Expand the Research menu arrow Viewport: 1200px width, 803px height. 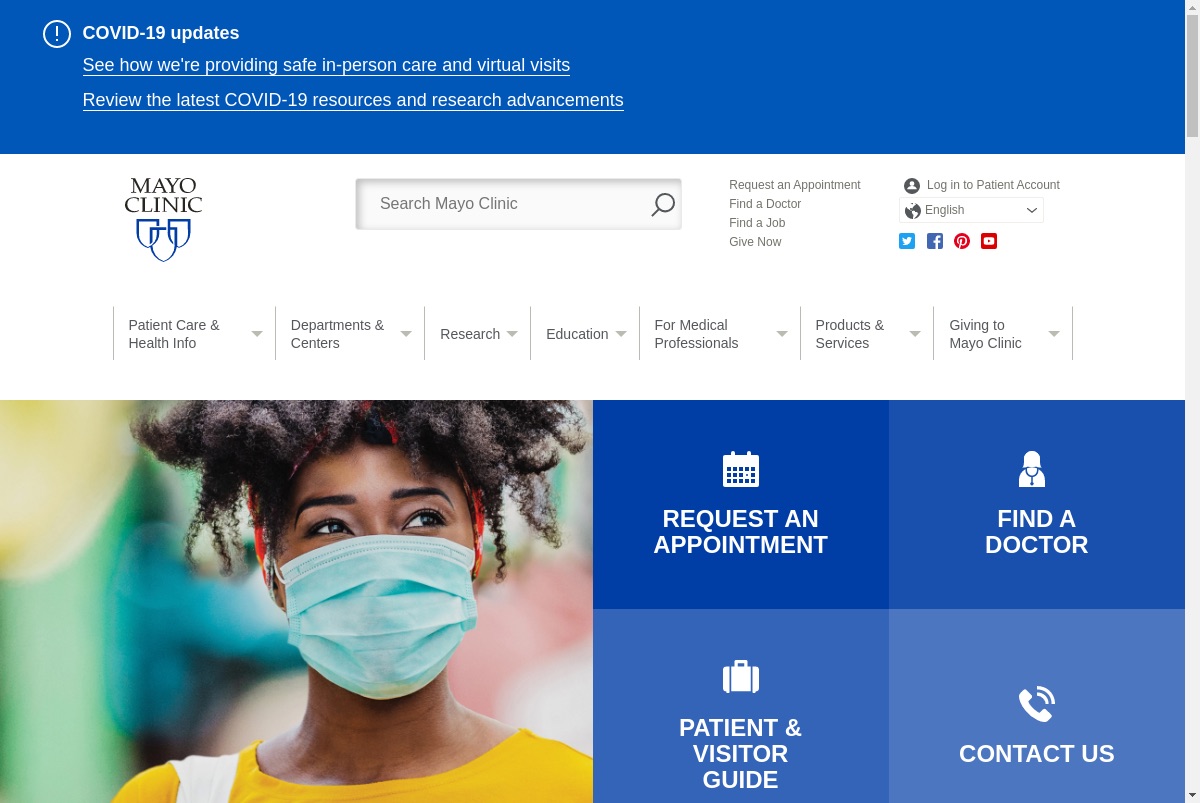512,334
